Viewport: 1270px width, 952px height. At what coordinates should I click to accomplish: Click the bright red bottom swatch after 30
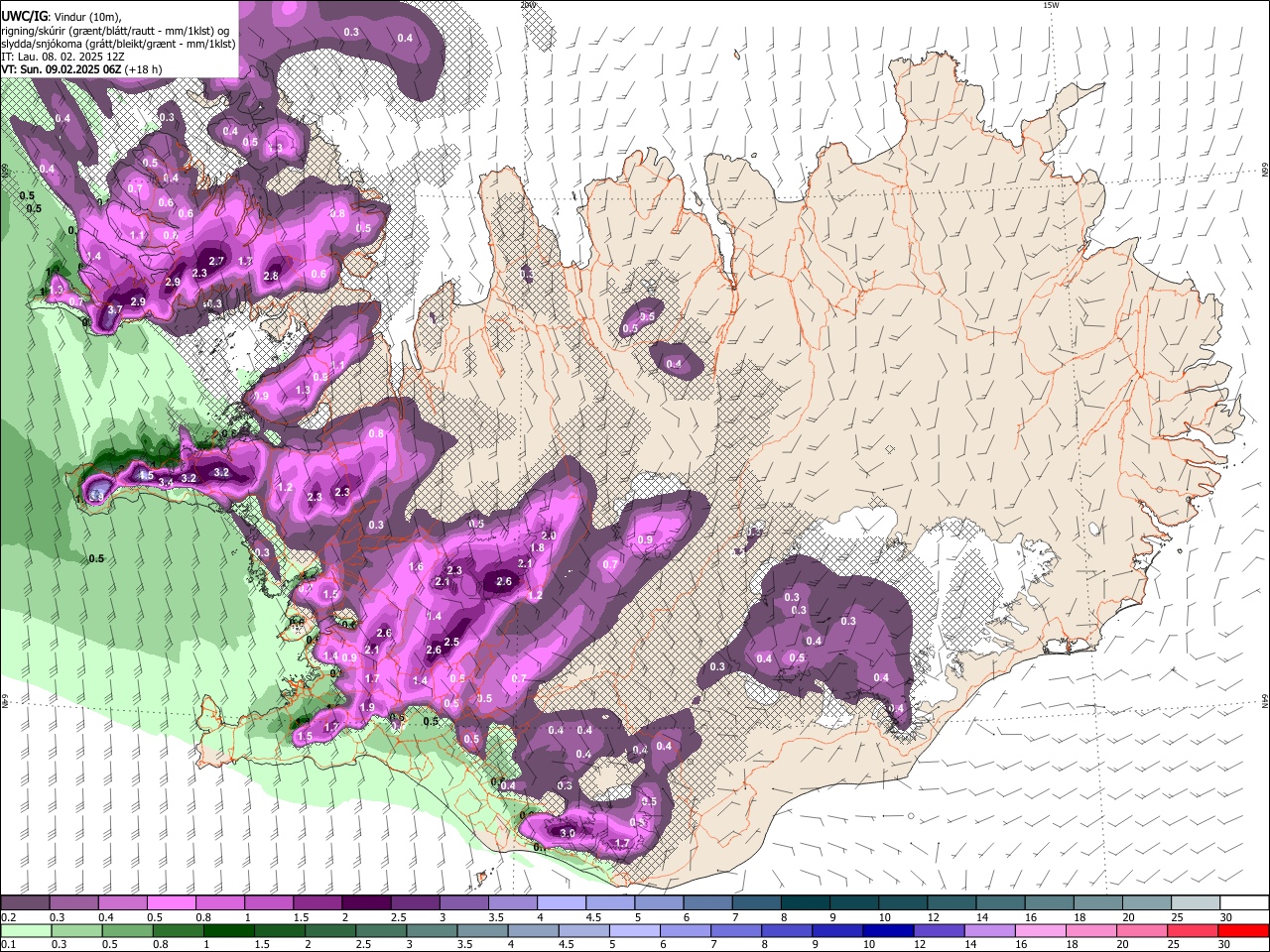click(1243, 930)
